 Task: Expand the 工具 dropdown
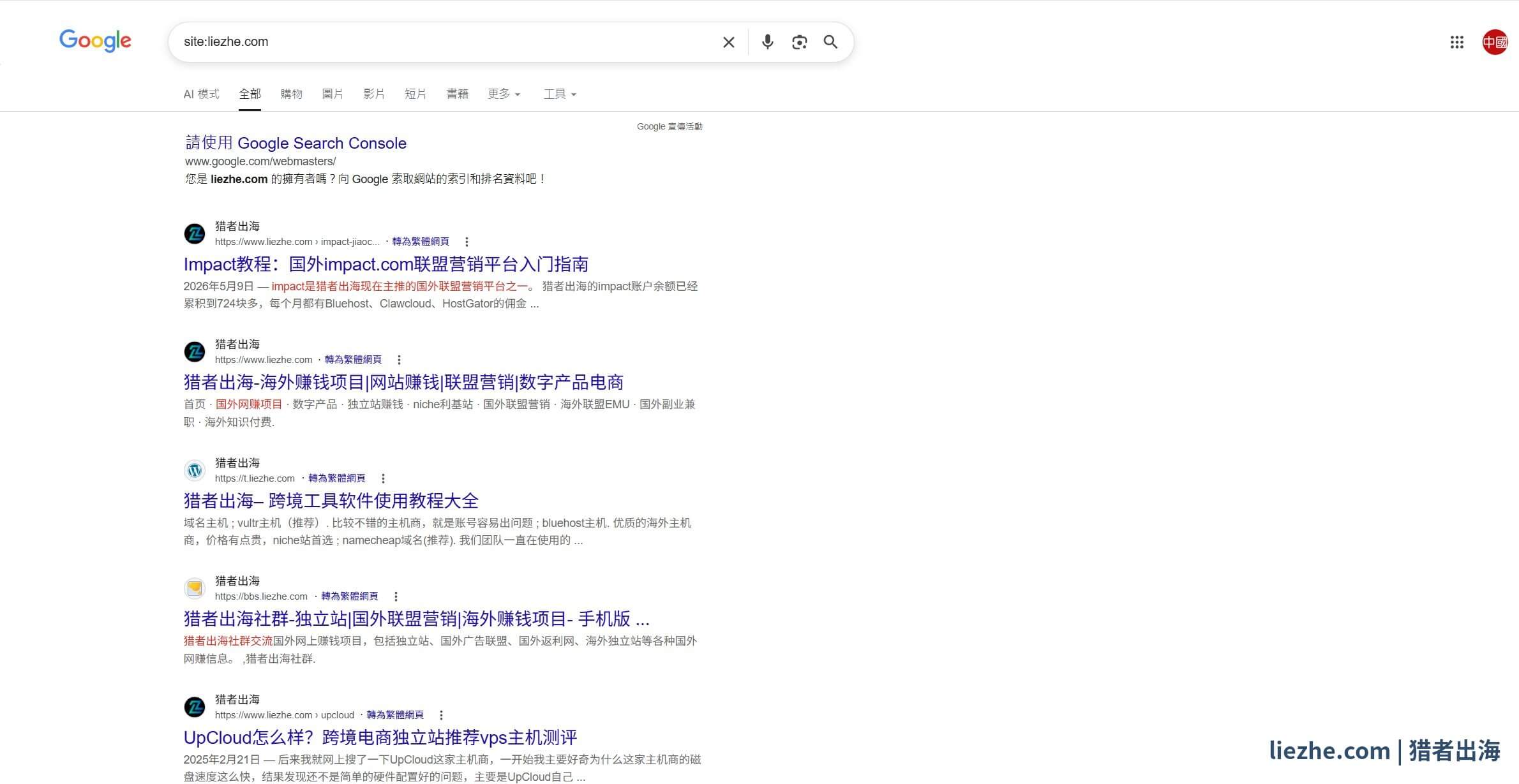(560, 94)
